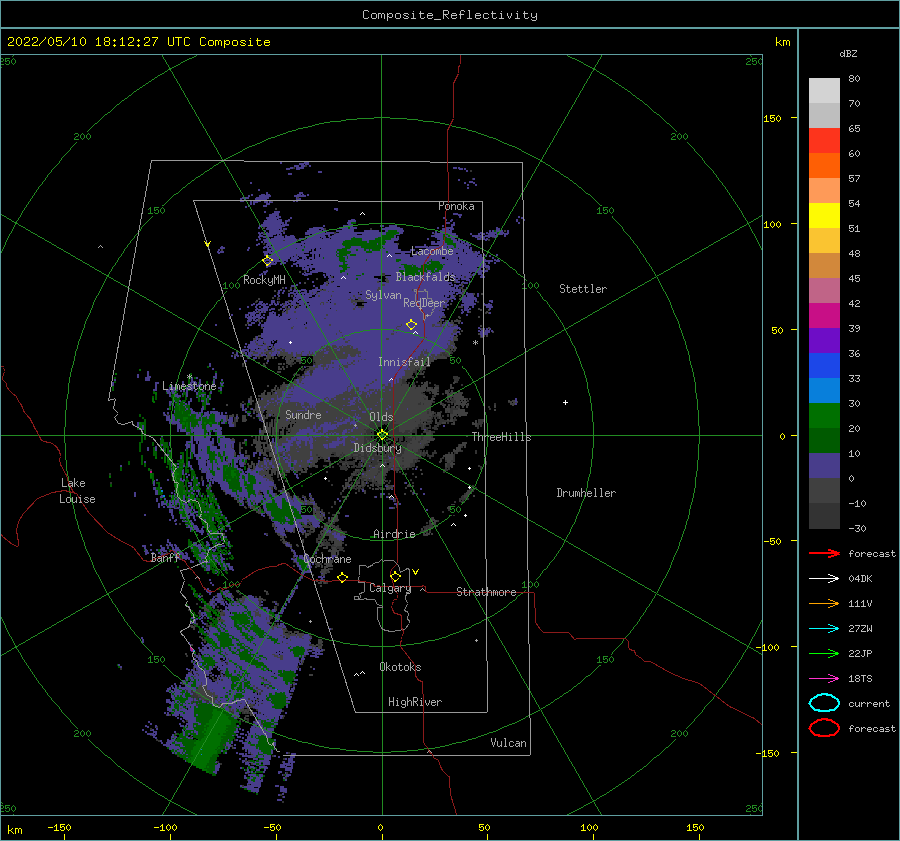
Task: Select the magenta 39-42 dBZ swatch
Action: tap(824, 316)
